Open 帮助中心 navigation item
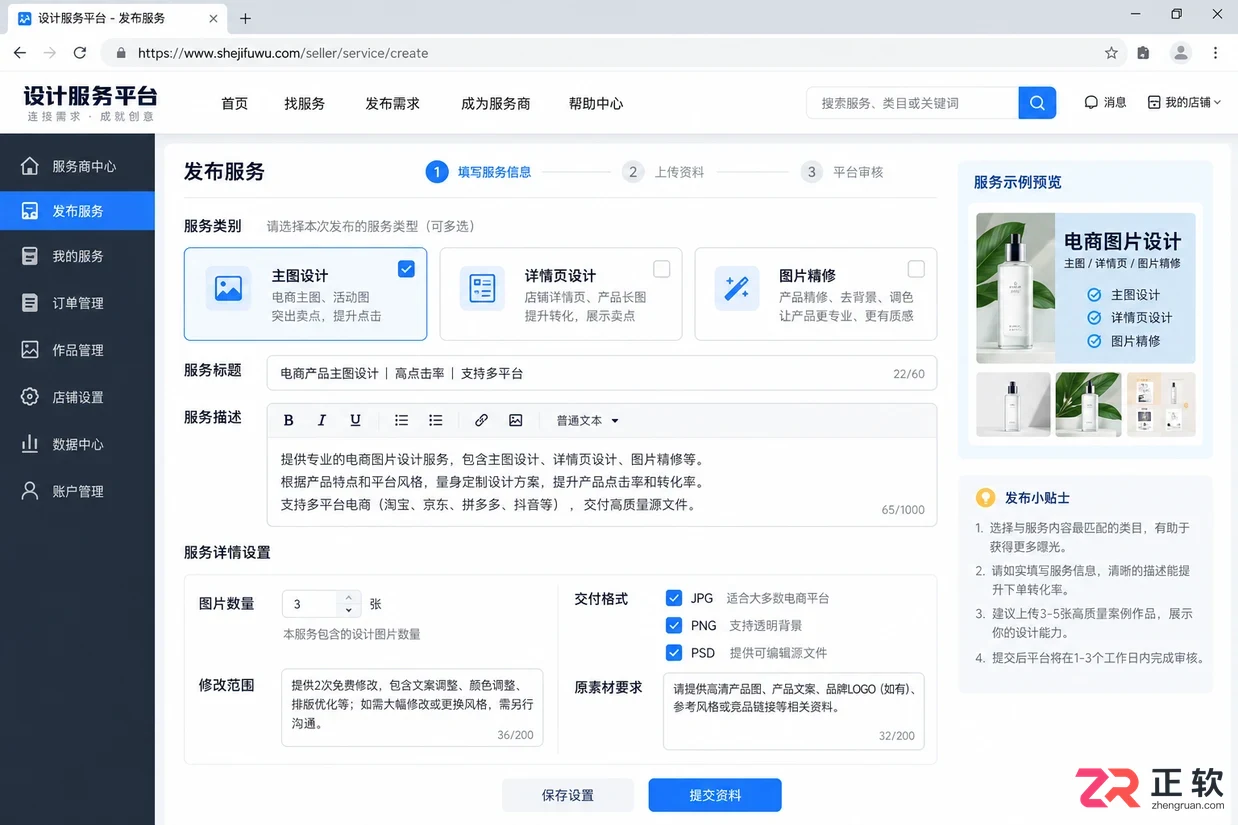The width and height of the screenshot is (1238, 825). 596,103
